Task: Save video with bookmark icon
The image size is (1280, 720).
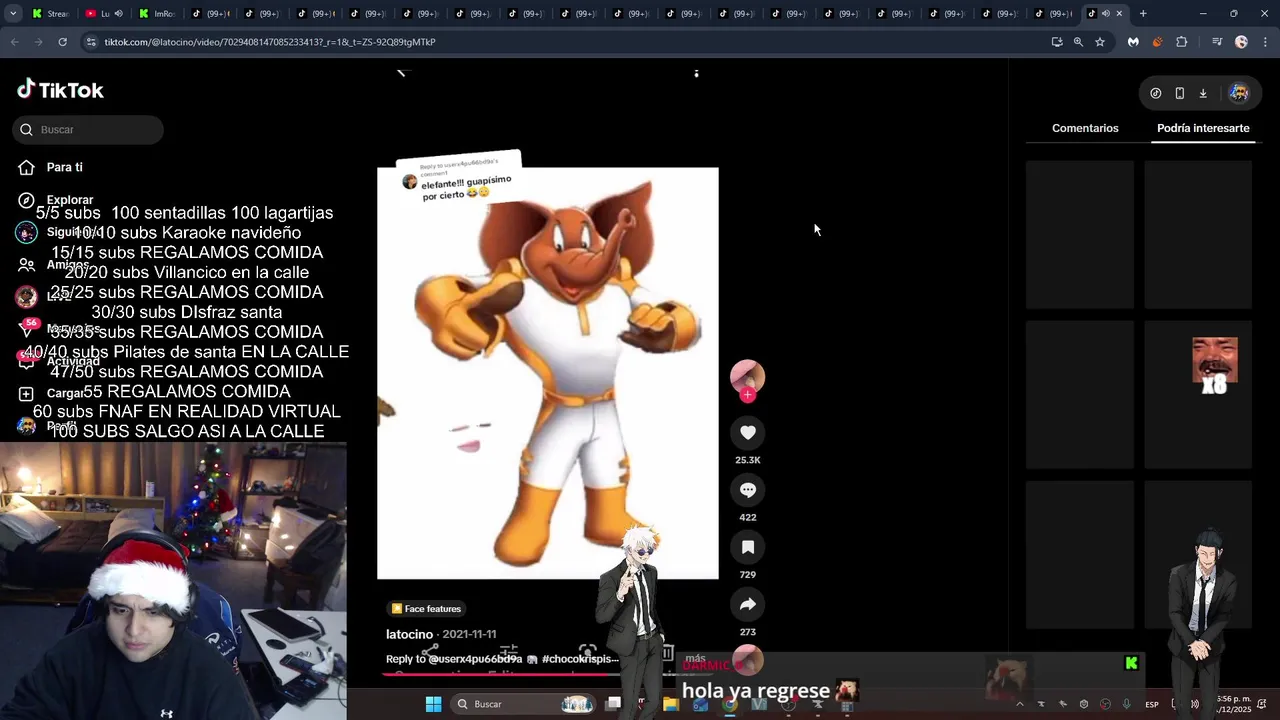Action: pos(747,547)
